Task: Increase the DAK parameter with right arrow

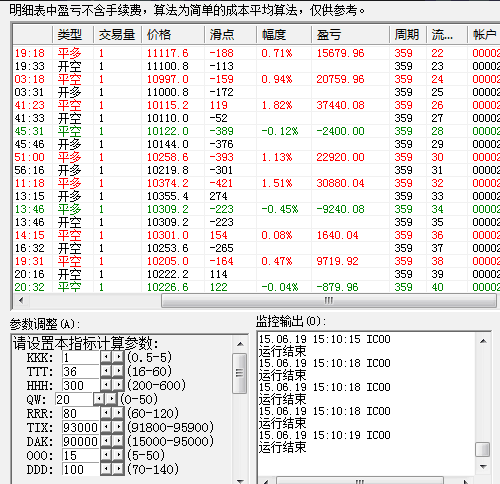Action: tap(118, 441)
